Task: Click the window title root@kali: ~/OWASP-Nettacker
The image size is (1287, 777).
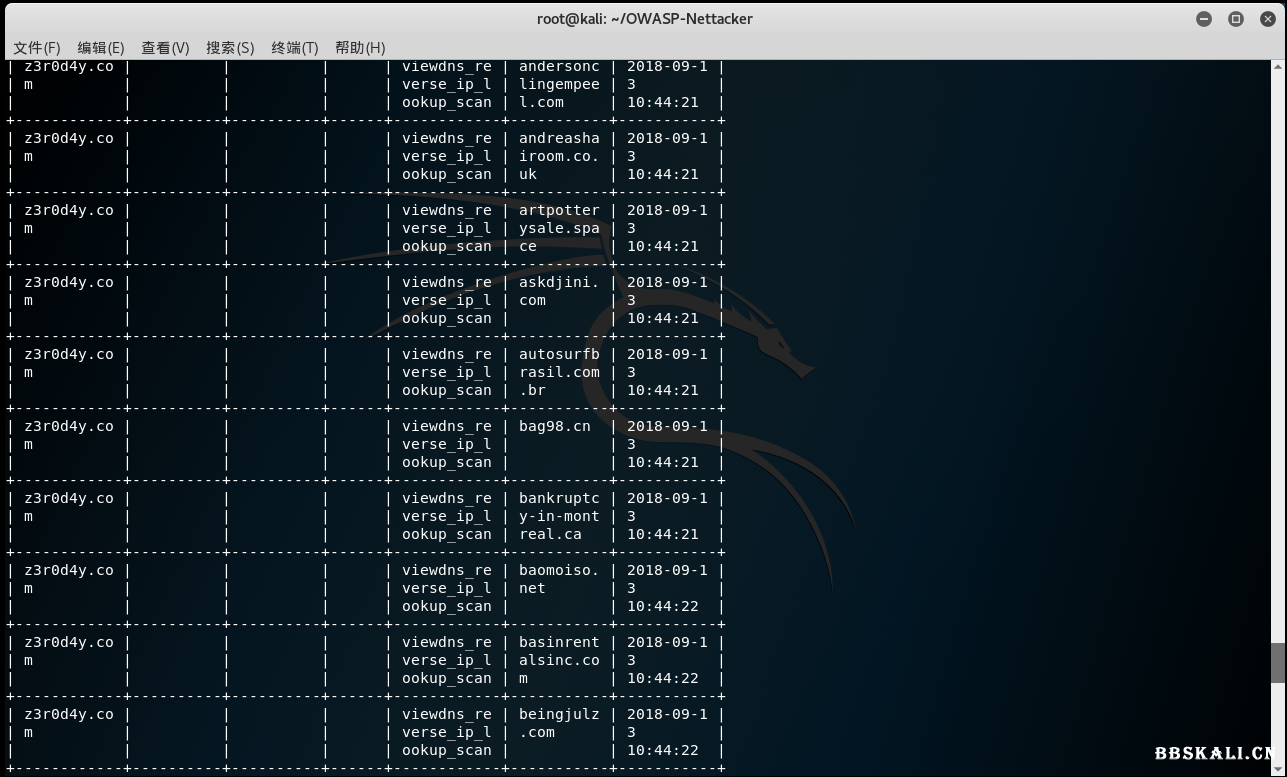Action: (x=643, y=18)
